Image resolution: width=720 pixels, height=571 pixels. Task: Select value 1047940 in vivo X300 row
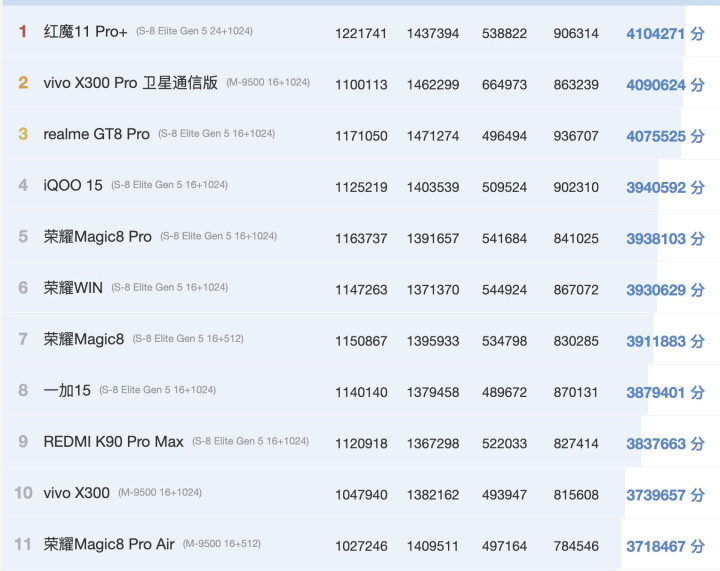[361, 495]
